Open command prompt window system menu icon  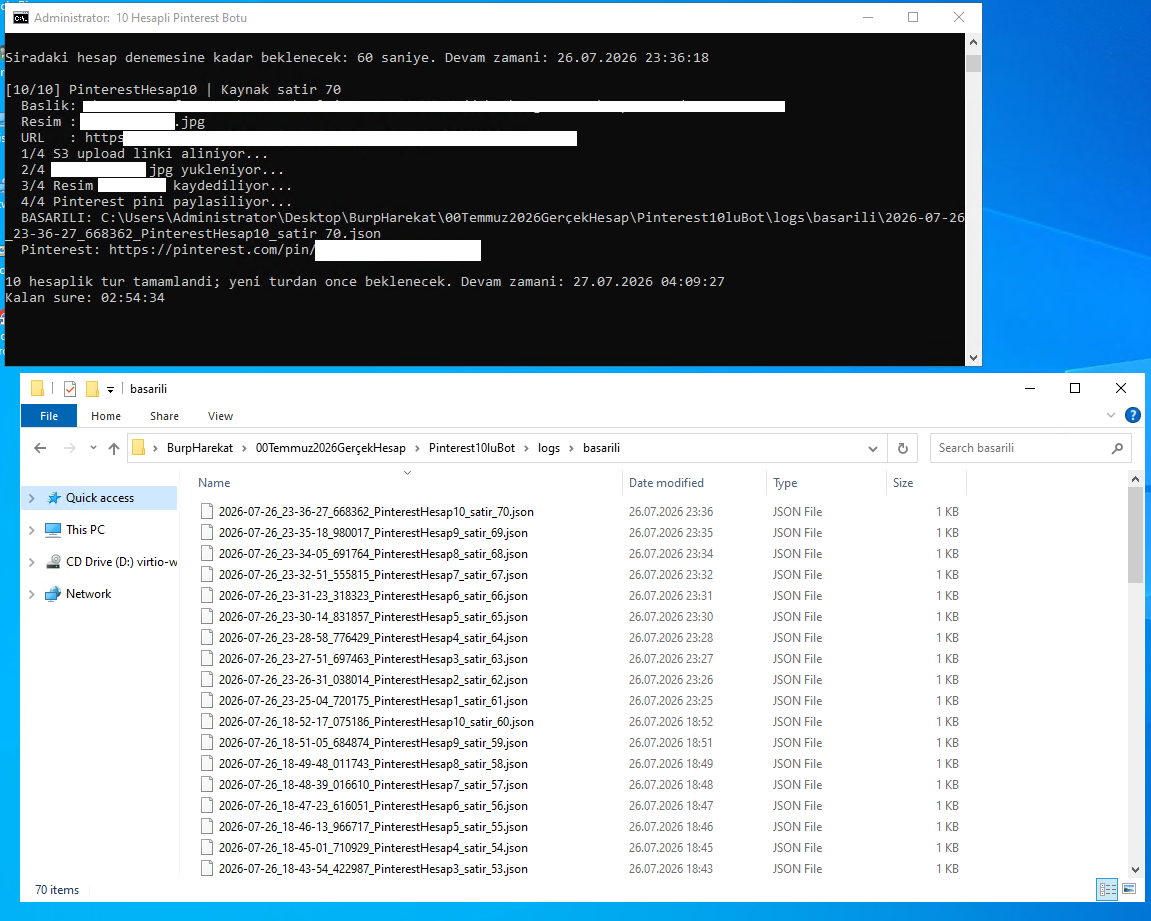tap(21, 18)
